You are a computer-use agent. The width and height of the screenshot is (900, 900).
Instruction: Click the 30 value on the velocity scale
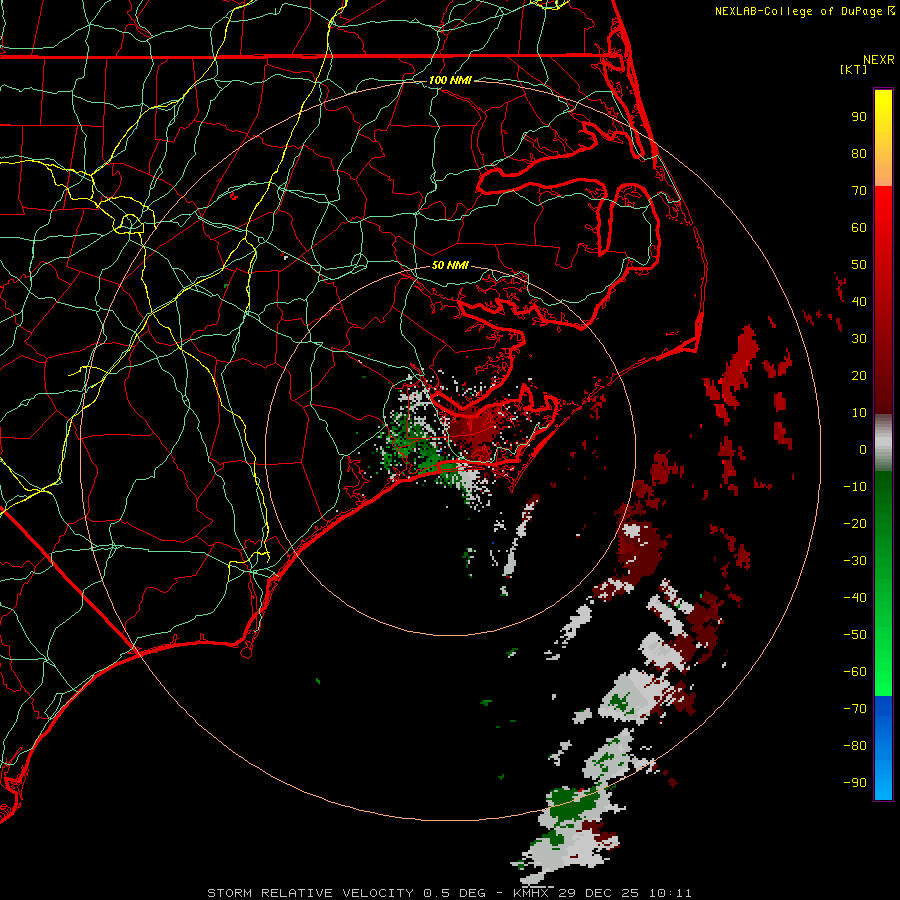click(859, 339)
